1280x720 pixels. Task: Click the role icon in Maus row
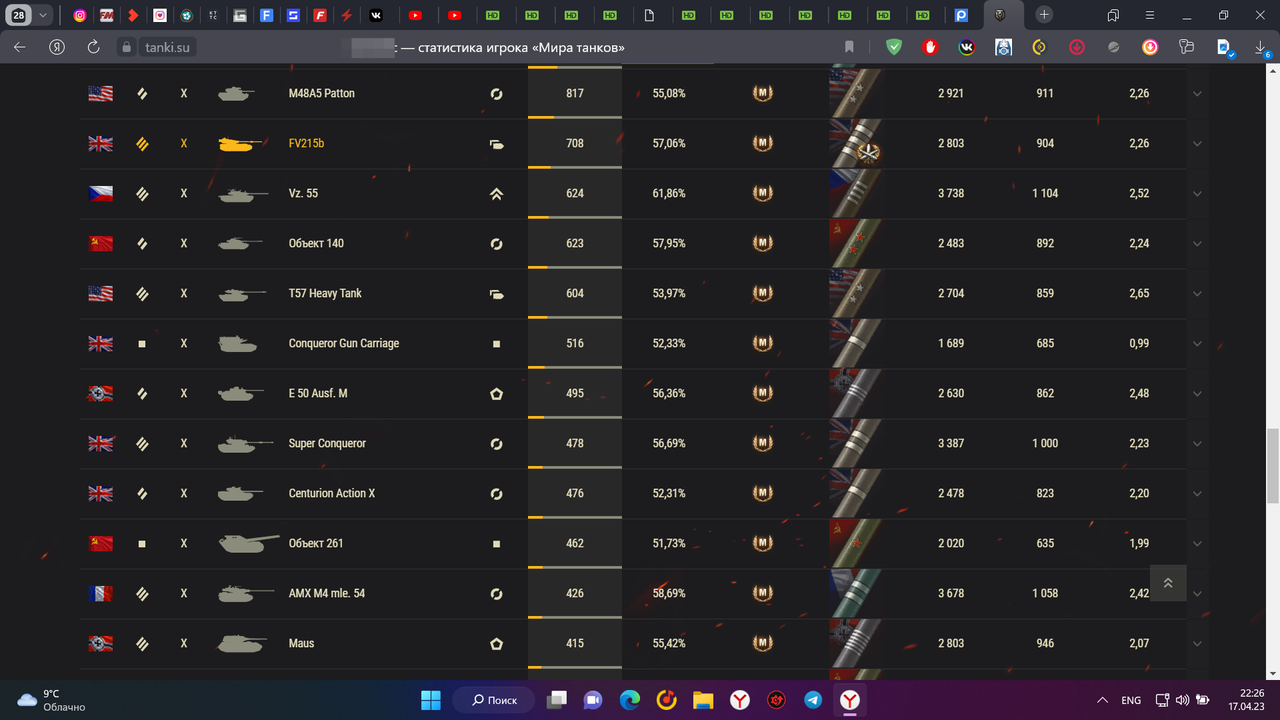[x=496, y=643]
